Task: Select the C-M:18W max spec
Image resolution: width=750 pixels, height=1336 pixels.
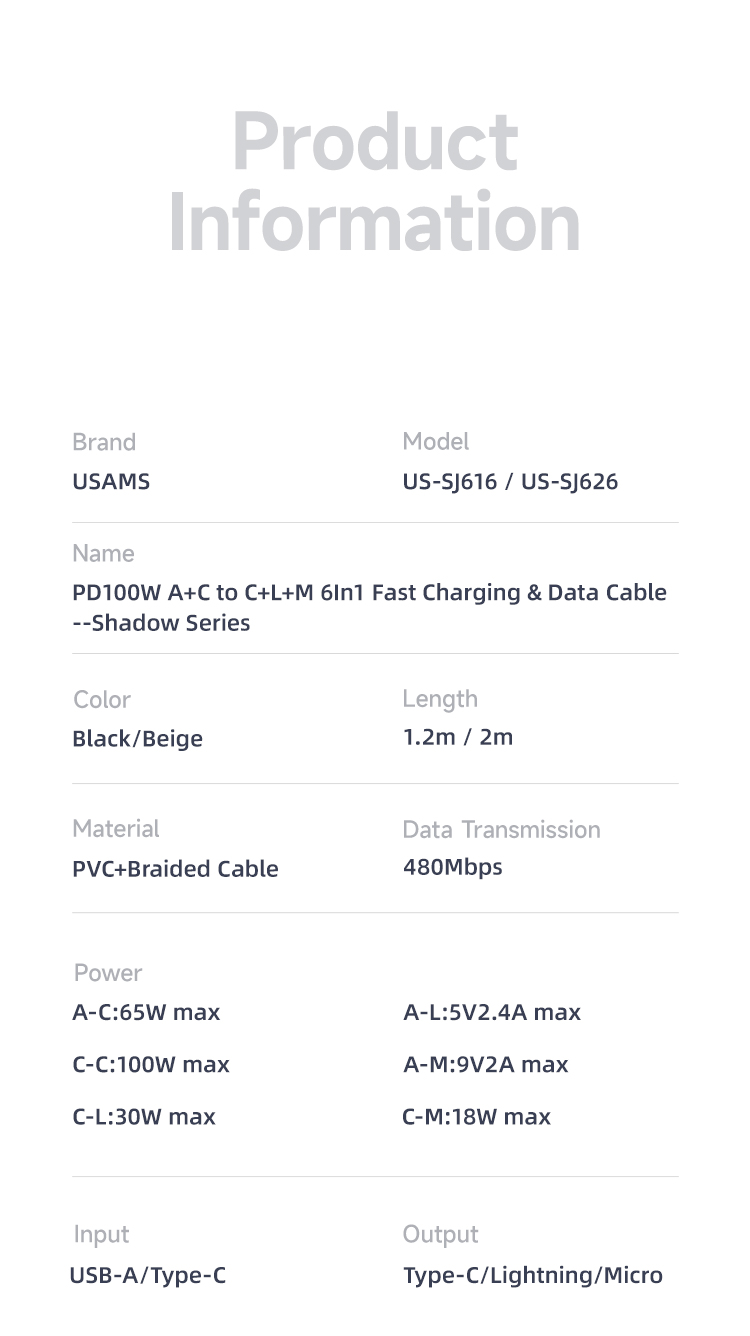Action: [x=476, y=1116]
